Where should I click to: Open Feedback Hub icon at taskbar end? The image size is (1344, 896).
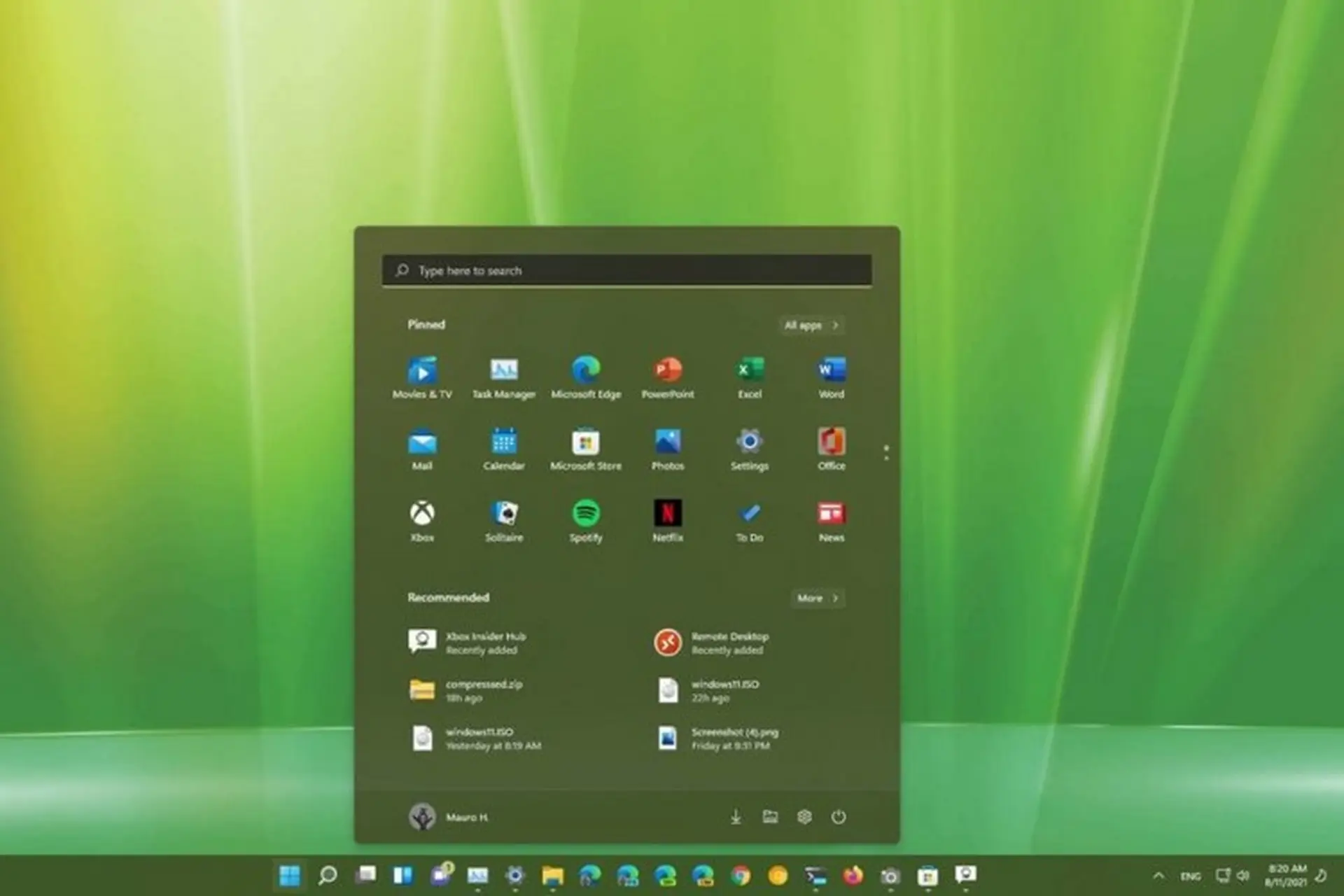(x=966, y=875)
